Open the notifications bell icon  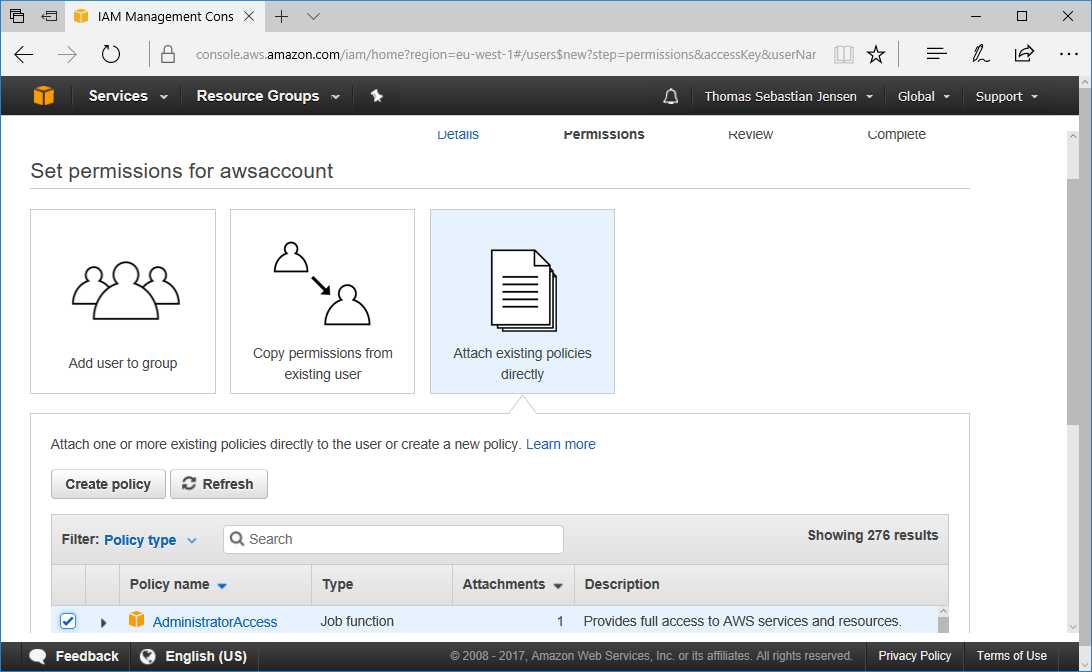click(x=670, y=96)
